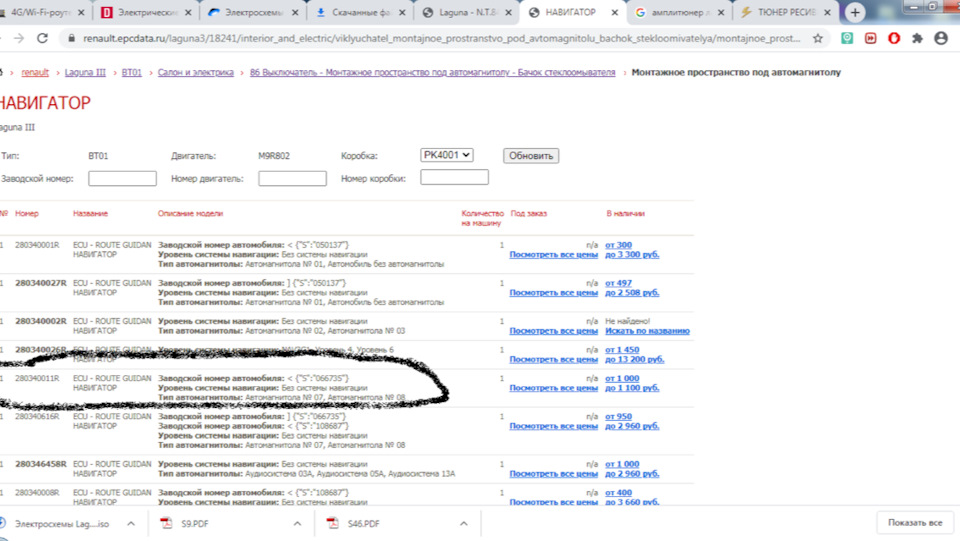The height and width of the screenshot is (541, 960).
Task: Open a new browser tab
Action: [855, 12]
